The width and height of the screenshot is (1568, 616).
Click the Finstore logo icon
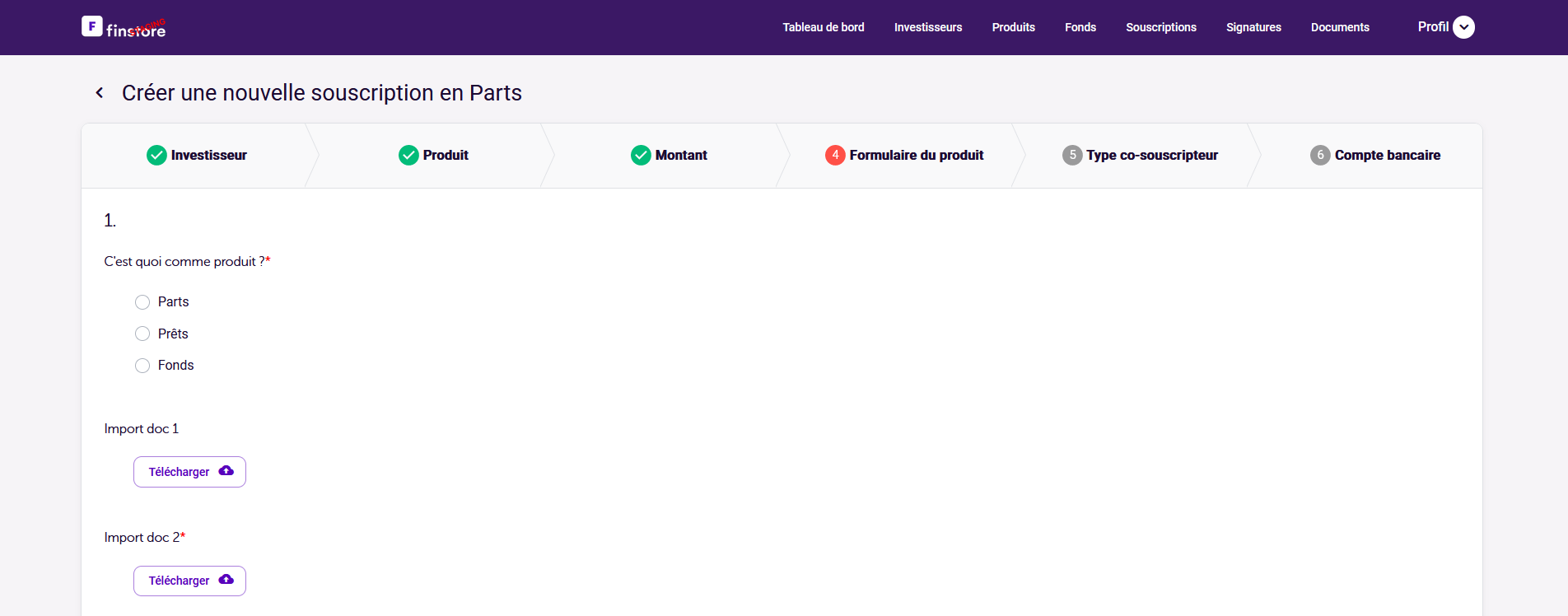tap(92, 26)
